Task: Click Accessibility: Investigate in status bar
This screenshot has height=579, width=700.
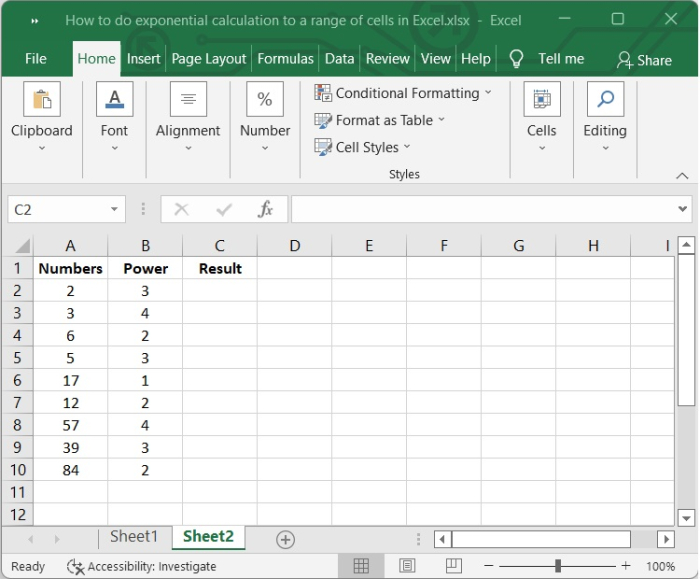Action: pos(142,566)
